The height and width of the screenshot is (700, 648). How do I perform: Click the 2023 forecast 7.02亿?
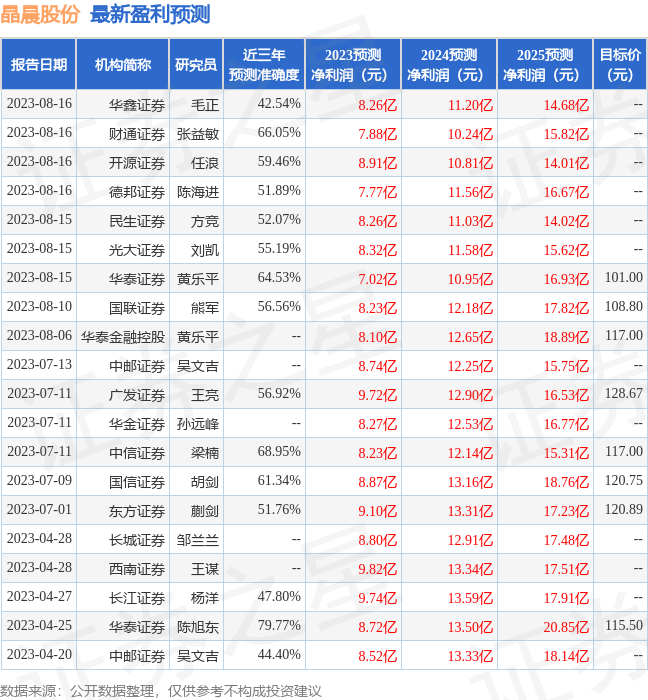pyautogui.click(x=378, y=279)
